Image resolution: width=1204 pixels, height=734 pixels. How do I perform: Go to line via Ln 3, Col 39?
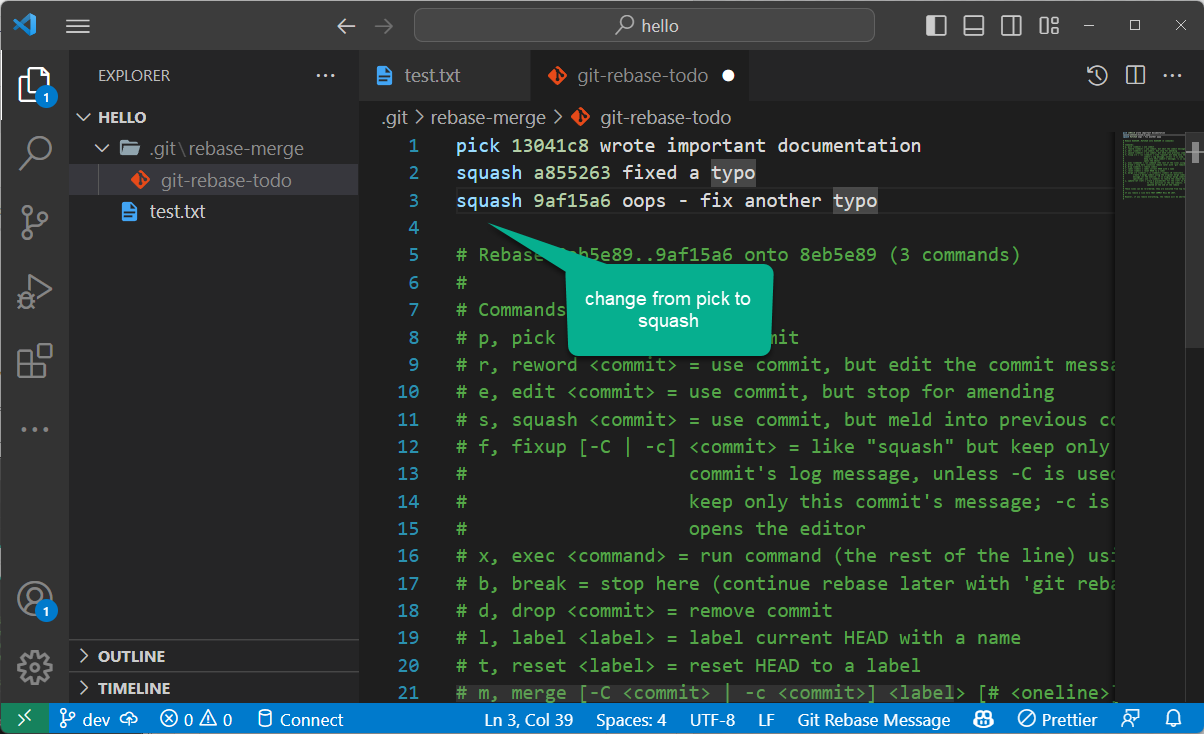[530, 719]
